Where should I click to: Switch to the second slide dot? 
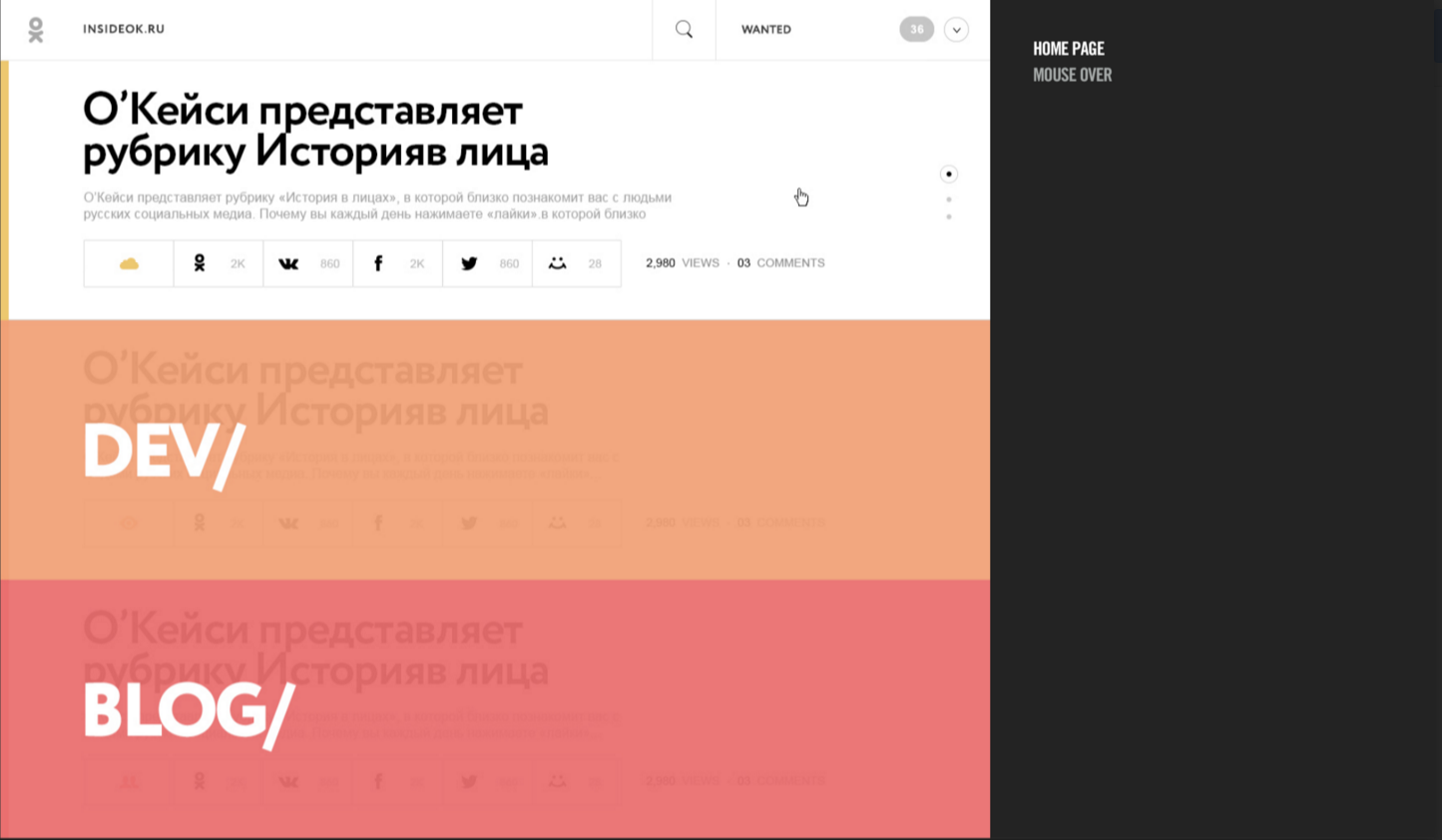949,200
